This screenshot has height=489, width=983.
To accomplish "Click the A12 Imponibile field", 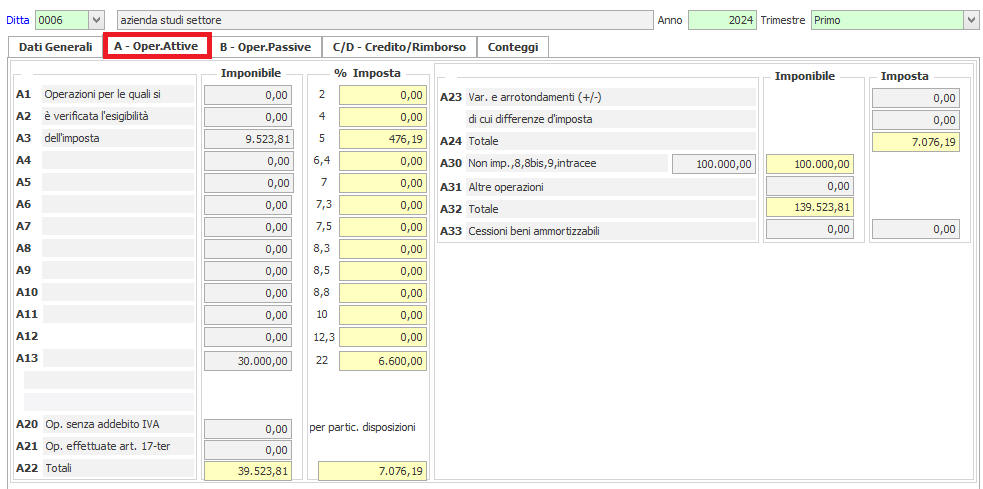I will [248, 337].
